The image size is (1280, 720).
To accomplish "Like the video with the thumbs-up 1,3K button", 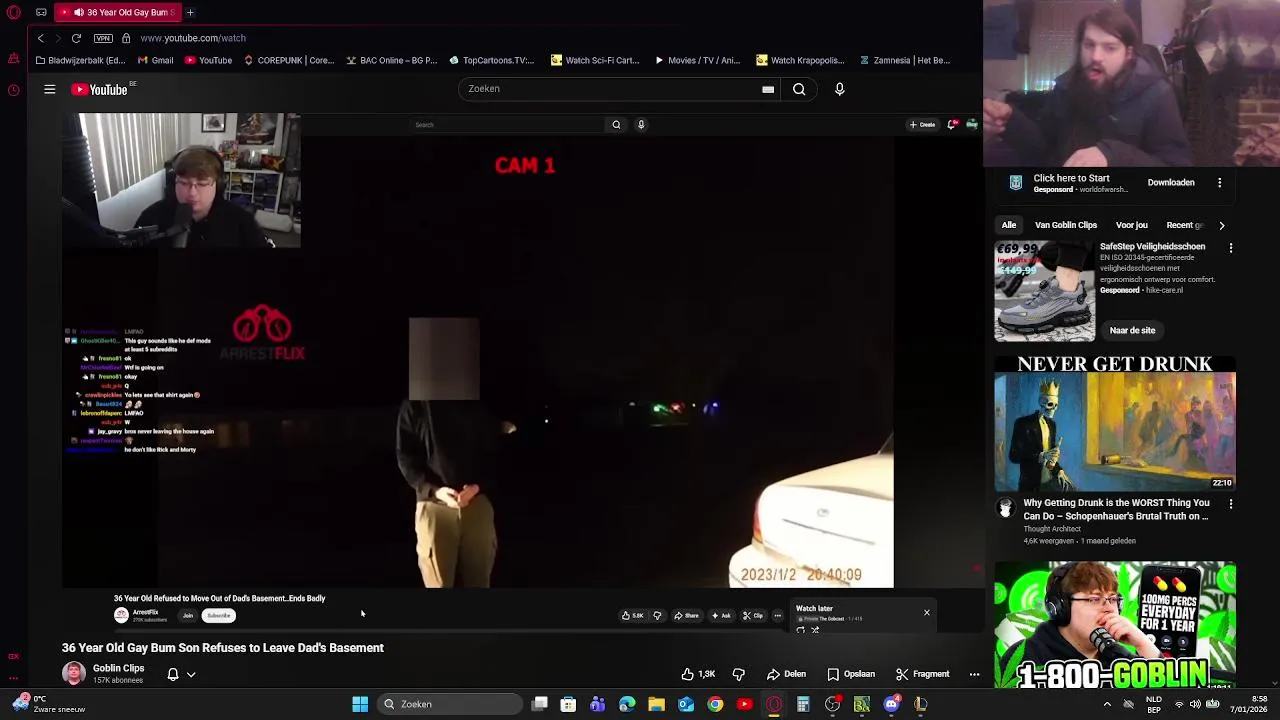I will pyautogui.click(x=698, y=674).
